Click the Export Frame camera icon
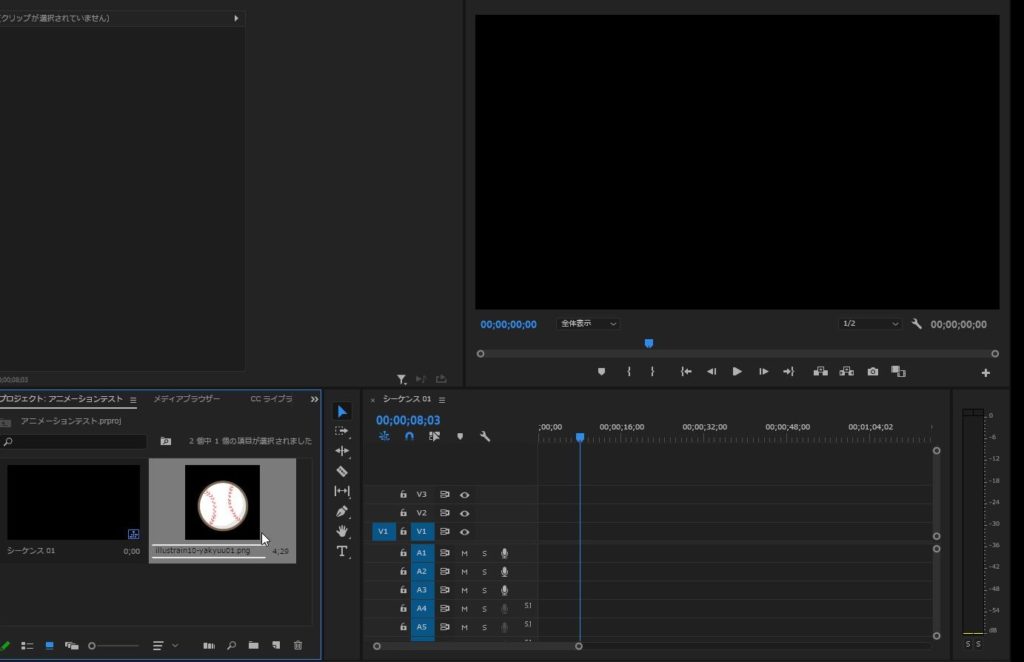The height and width of the screenshot is (662, 1024). 873,371
